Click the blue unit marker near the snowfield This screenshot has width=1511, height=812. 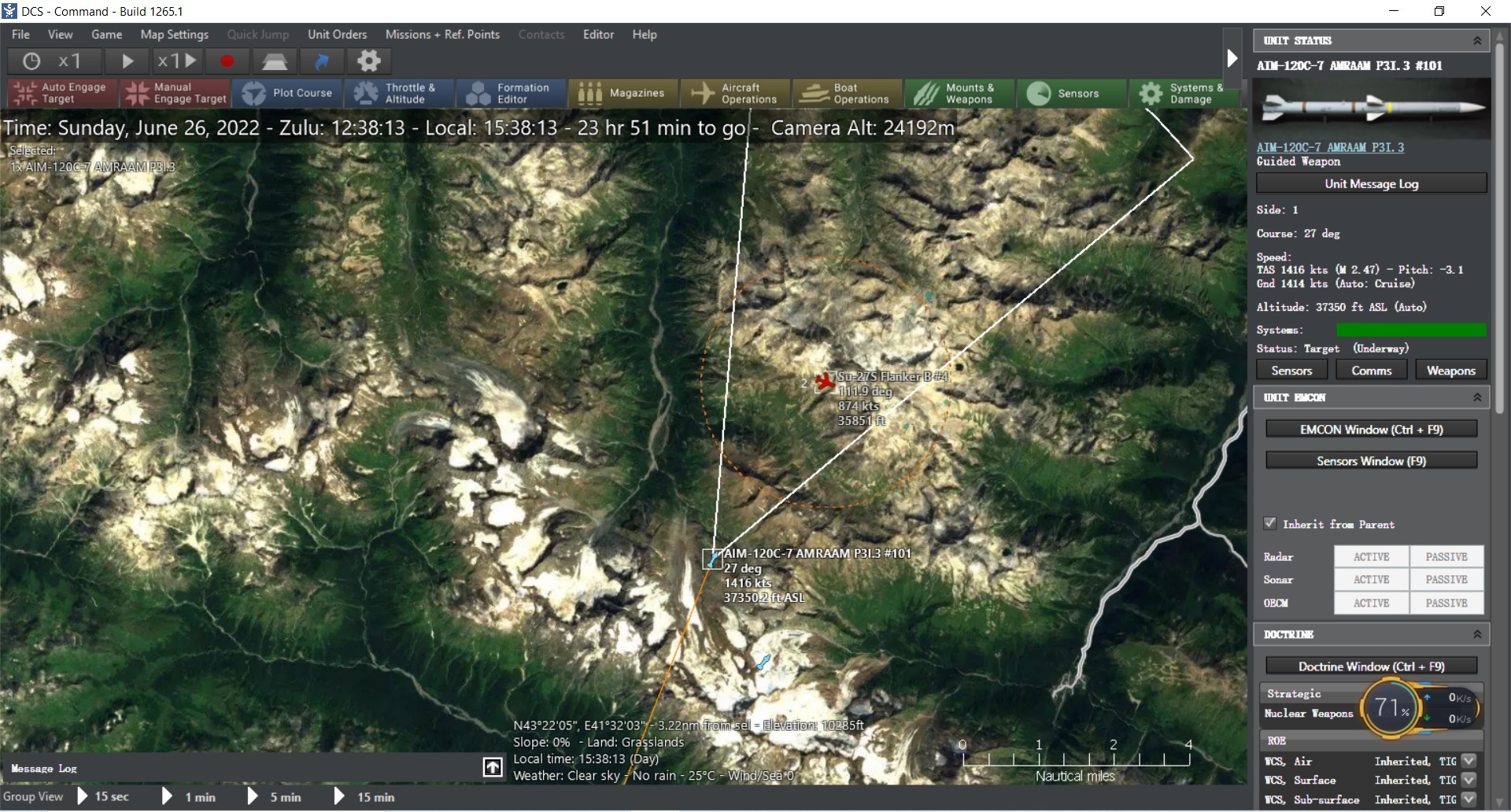click(x=763, y=662)
